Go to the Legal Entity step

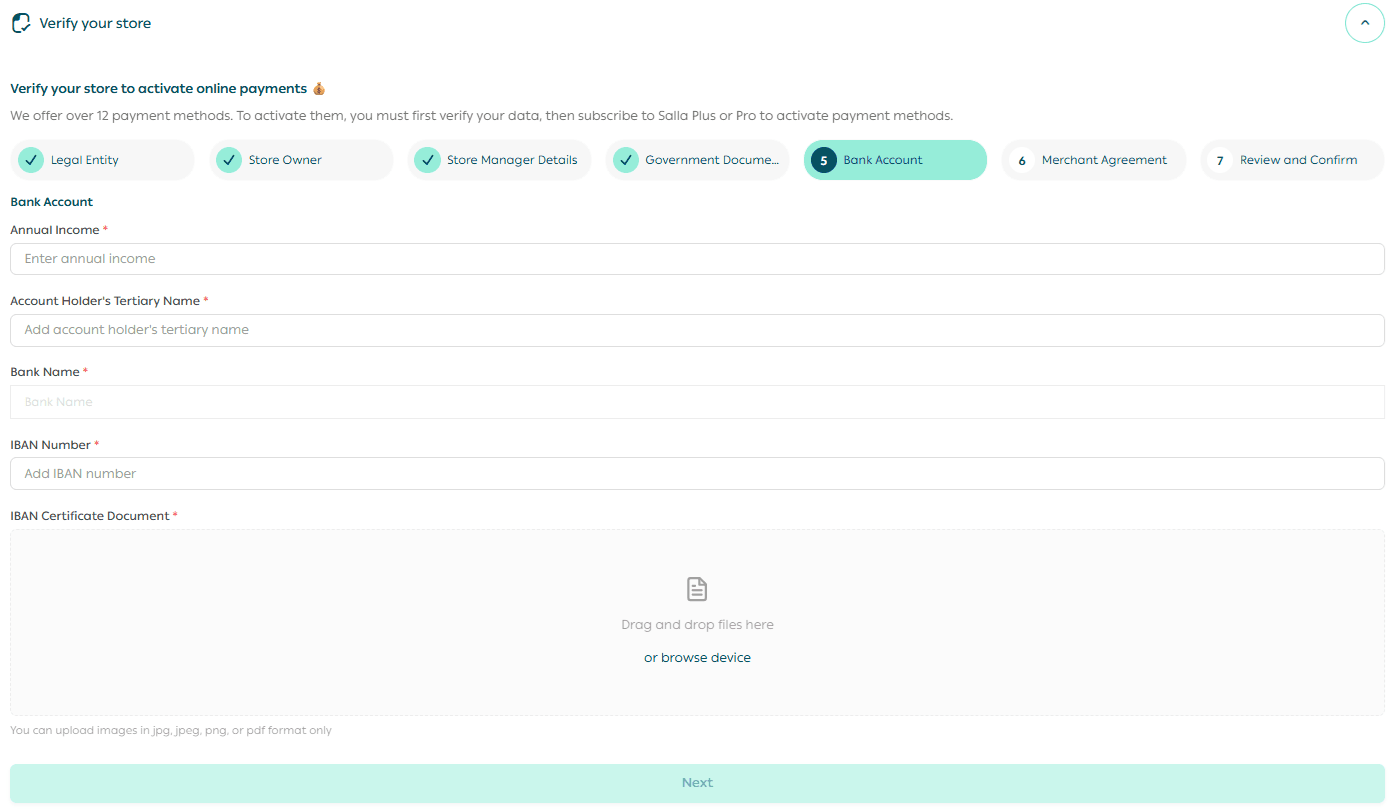[85, 160]
